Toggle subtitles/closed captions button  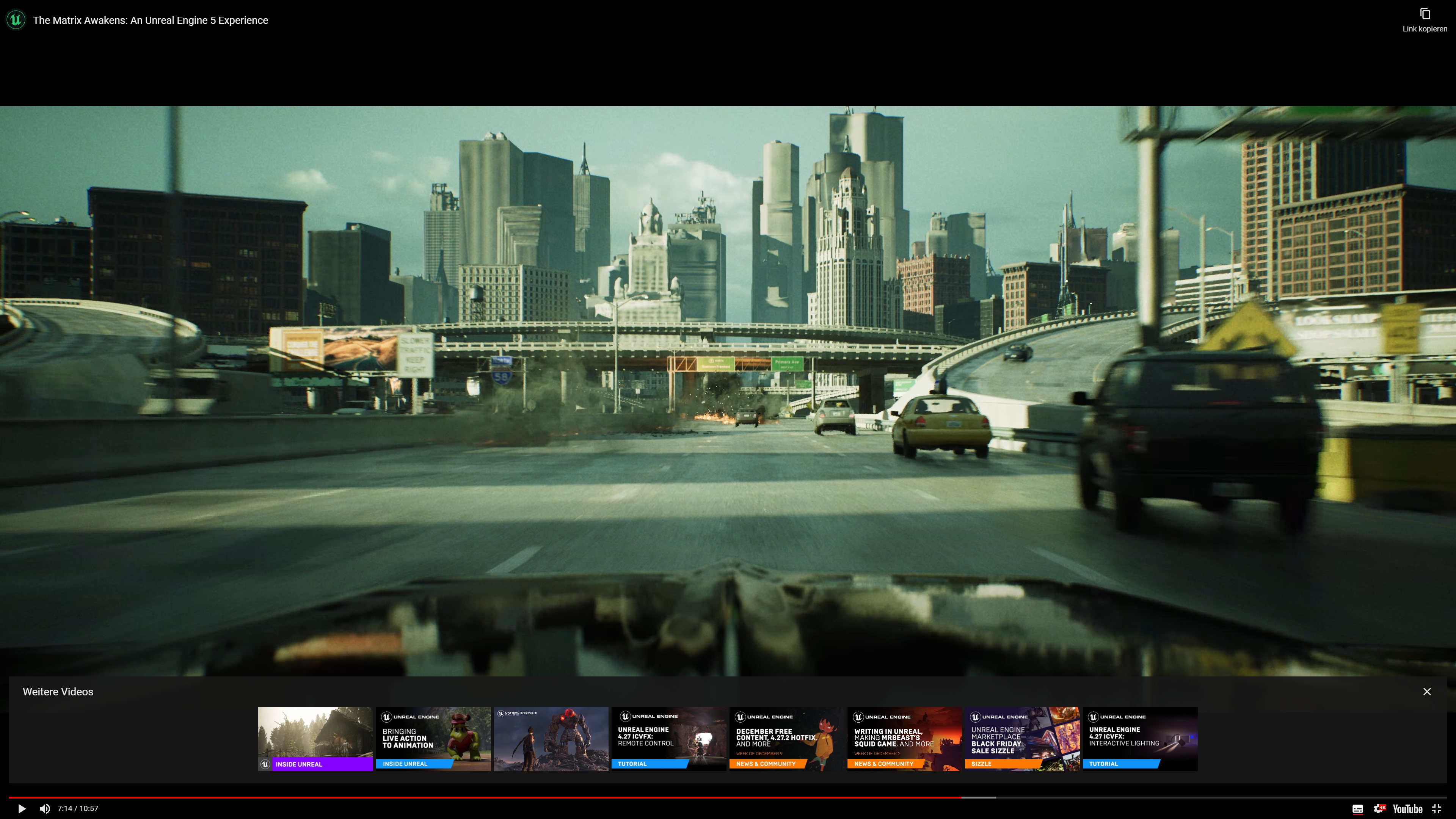pos(1358,809)
